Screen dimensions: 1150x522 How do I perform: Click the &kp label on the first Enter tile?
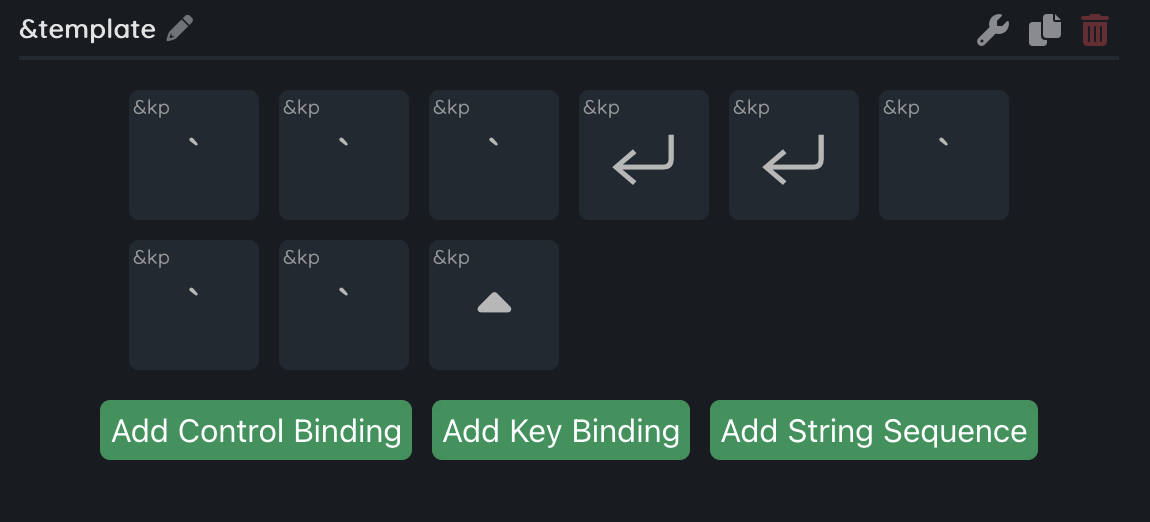602,108
